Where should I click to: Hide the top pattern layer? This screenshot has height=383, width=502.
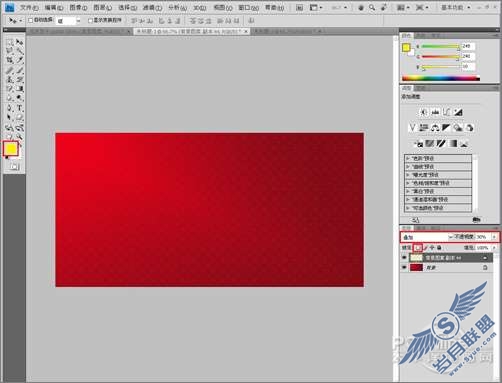click(404, 258)
